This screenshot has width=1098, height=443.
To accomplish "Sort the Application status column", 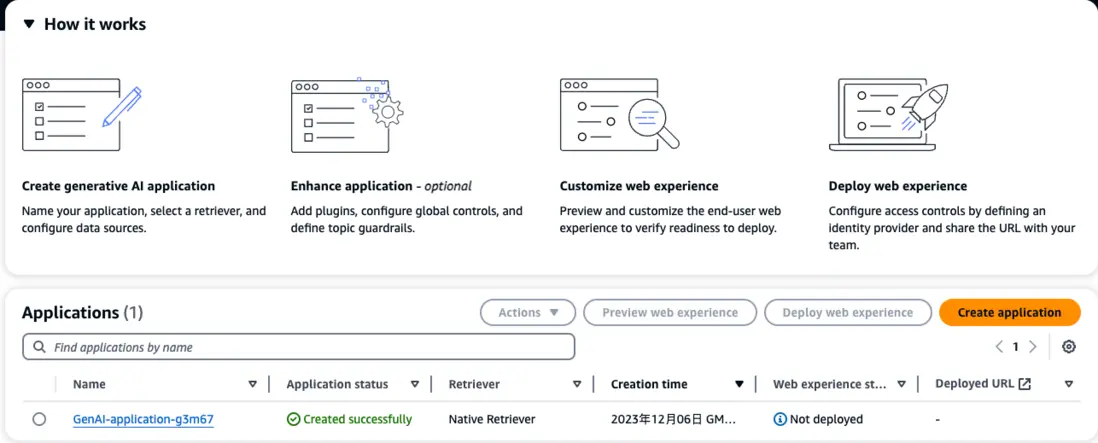I will tap(414, 384).
